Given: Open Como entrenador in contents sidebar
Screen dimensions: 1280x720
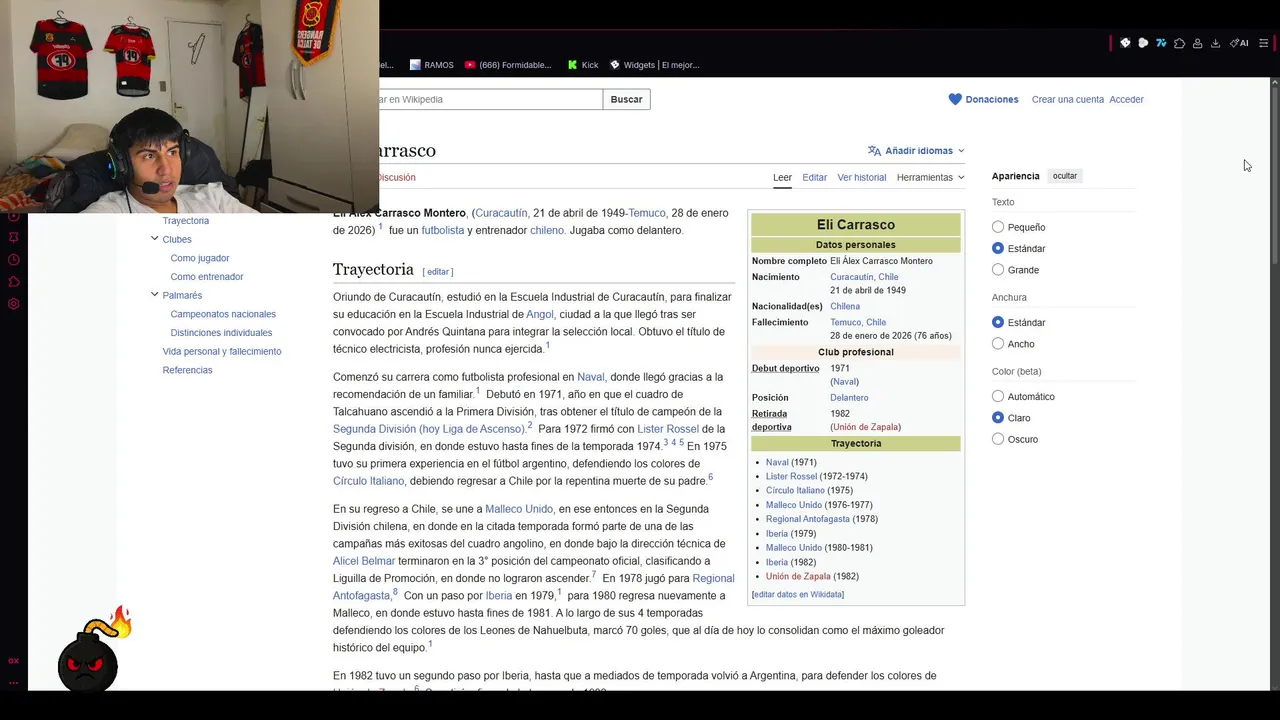Looking at the screenshot, I should point(207,277).
